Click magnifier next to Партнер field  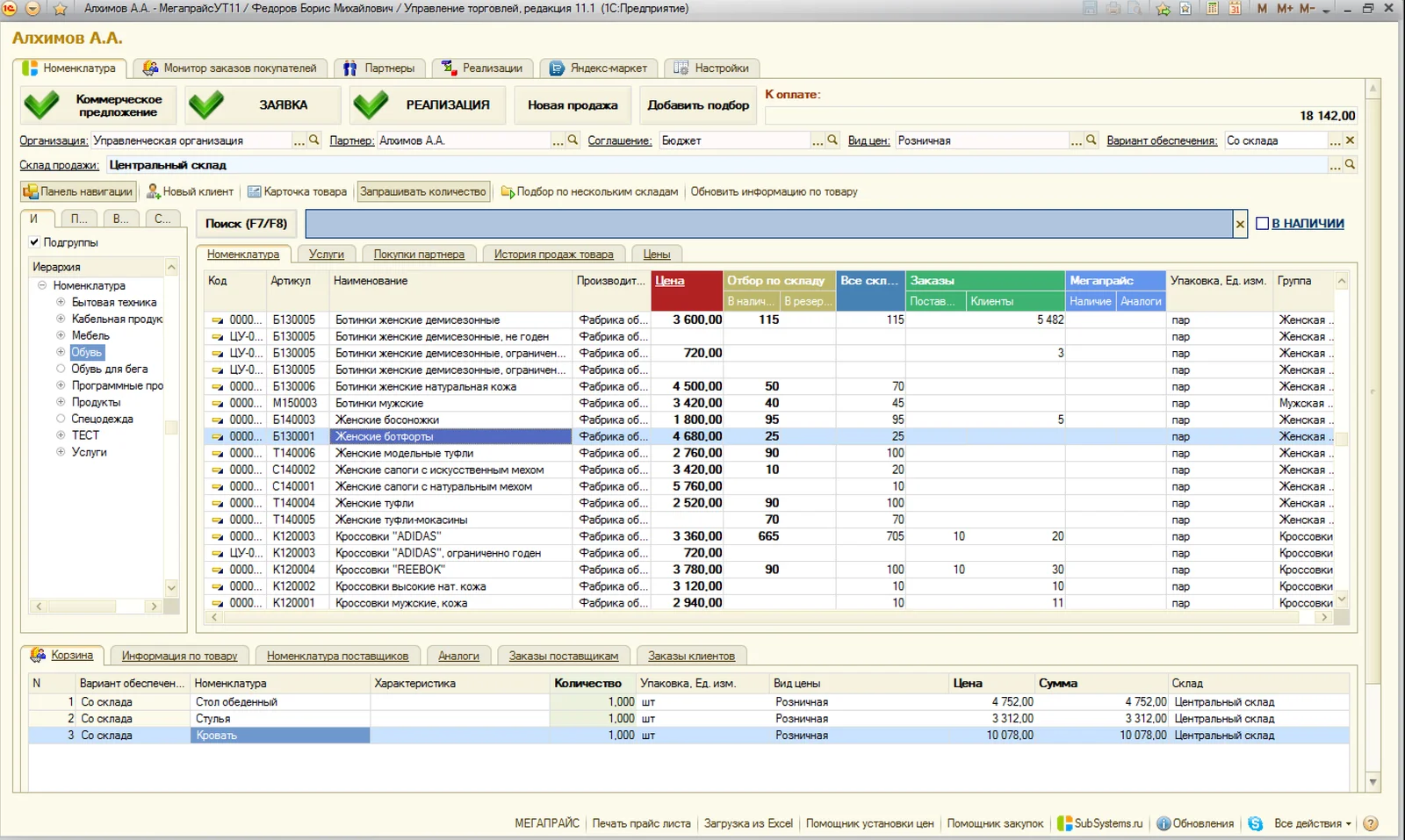[x=573, y=140]
